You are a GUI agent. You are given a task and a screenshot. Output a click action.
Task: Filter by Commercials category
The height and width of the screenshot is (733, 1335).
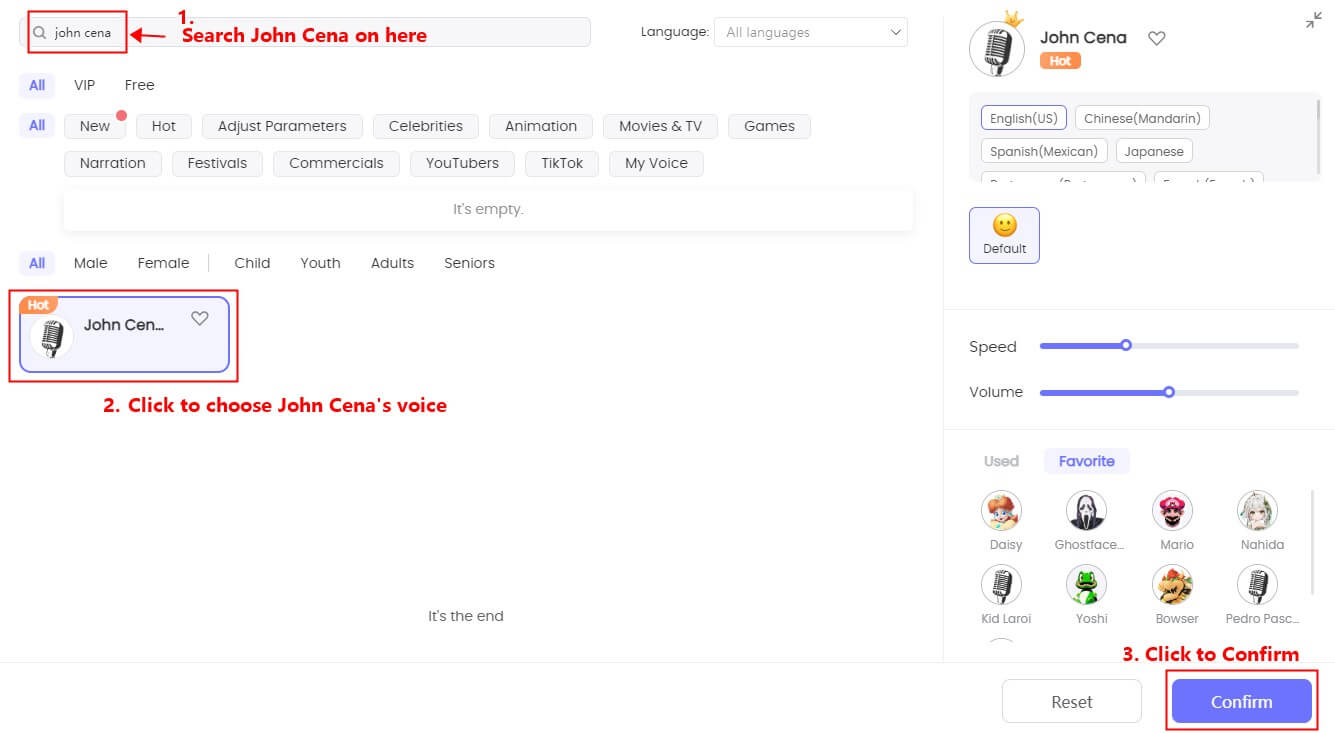(x=336, y=163)
